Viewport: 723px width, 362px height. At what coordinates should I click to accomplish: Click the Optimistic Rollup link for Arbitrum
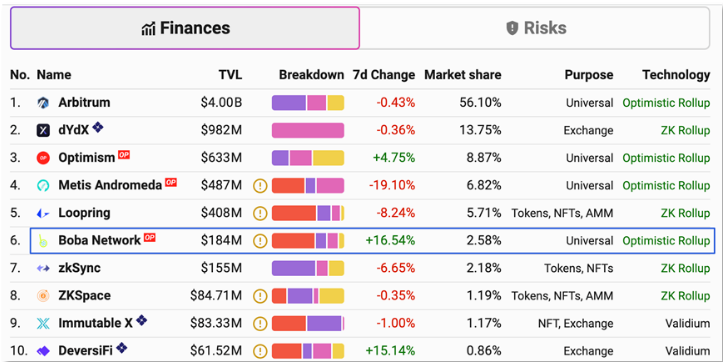pyautogui.click(x=666, y=103)
